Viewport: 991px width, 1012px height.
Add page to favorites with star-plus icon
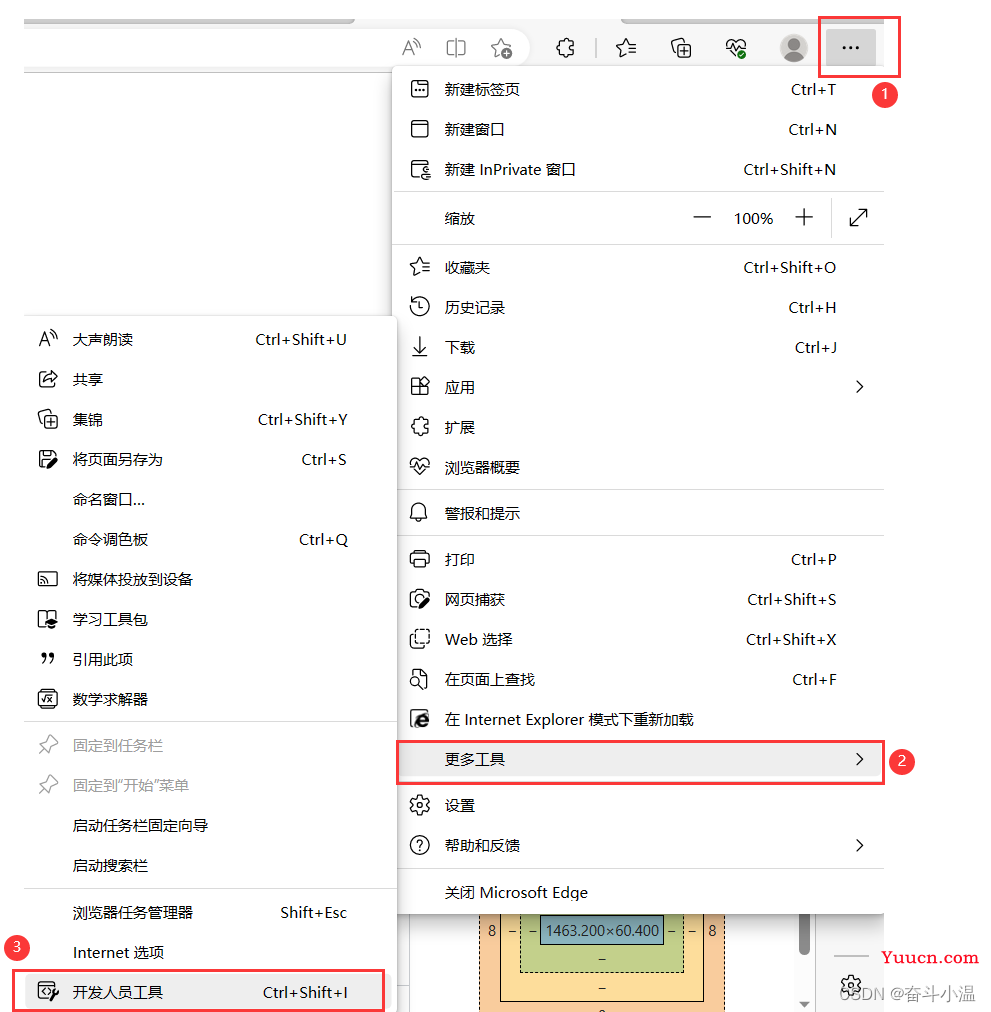coord(501,48)
